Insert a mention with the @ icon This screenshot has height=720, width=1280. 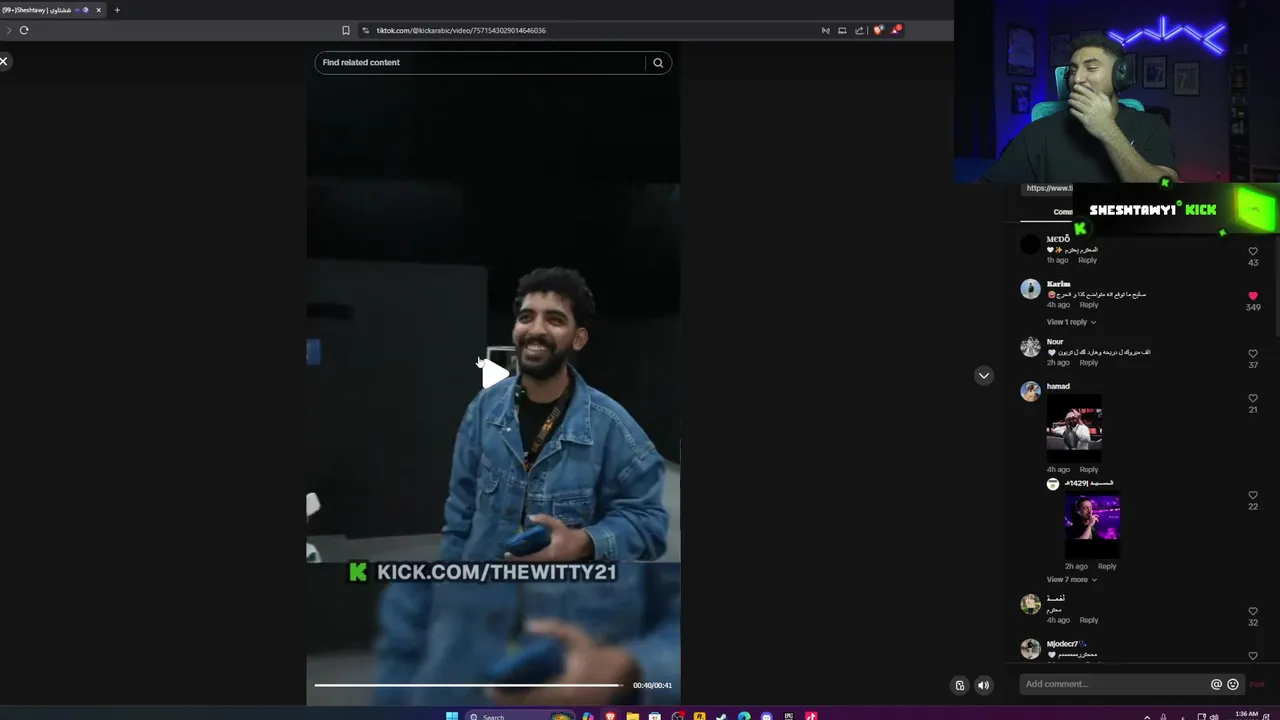[1216, 684]
